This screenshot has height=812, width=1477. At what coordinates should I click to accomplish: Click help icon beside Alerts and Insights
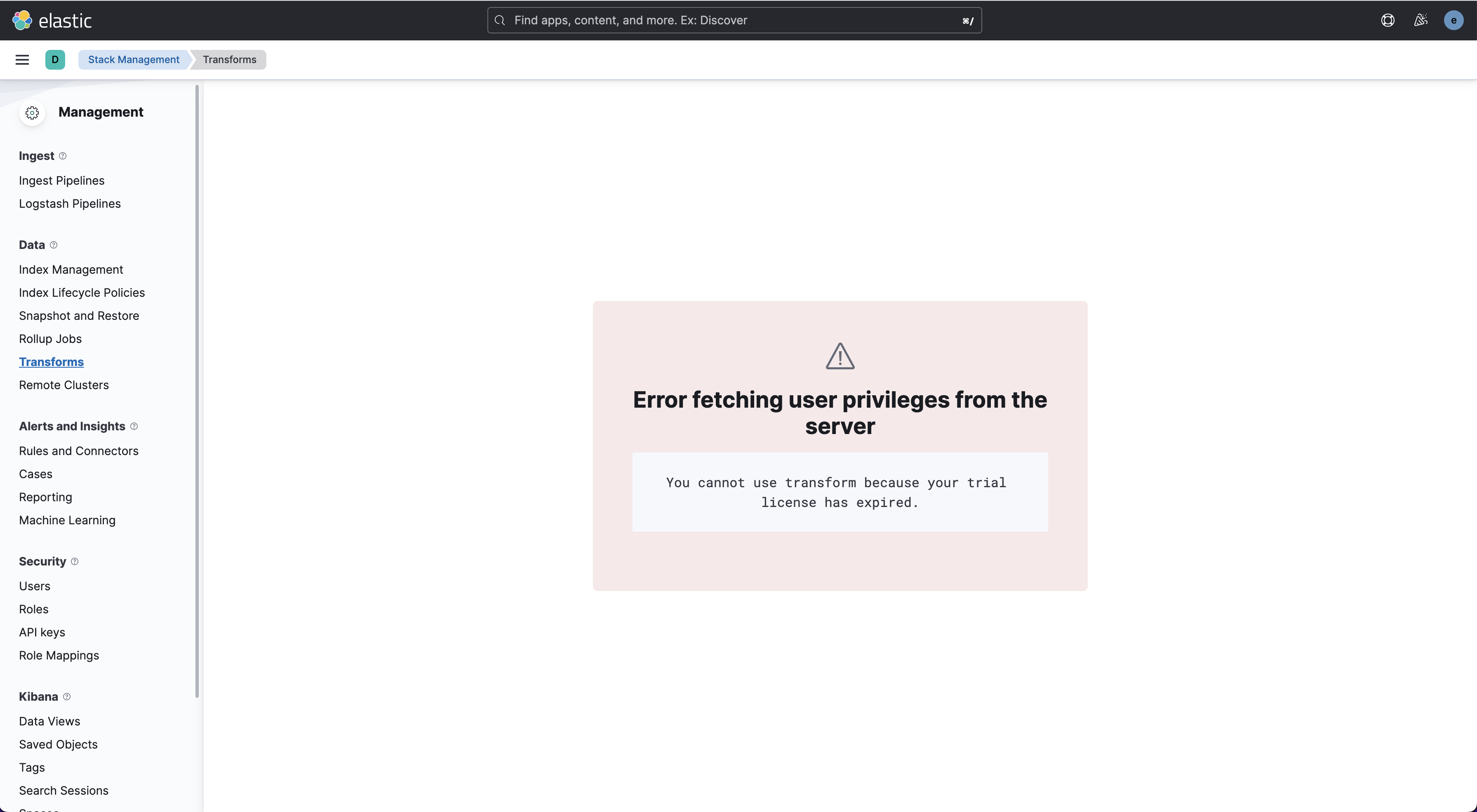(x=134, y=426)
